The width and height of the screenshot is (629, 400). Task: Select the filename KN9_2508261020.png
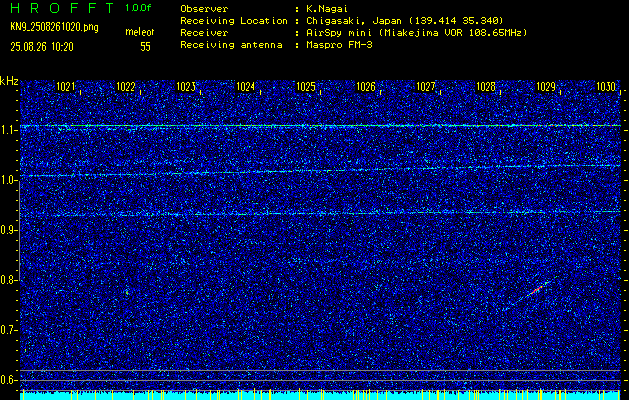point(54,28)
